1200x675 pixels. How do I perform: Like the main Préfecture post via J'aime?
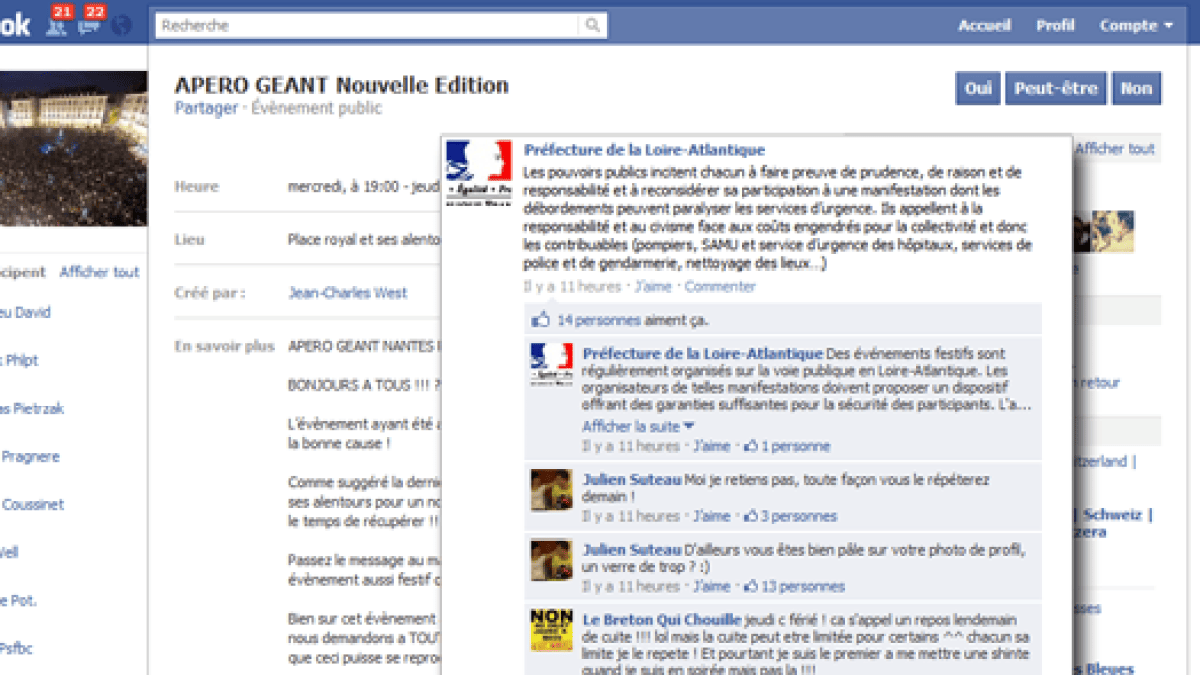pos(655,287)
